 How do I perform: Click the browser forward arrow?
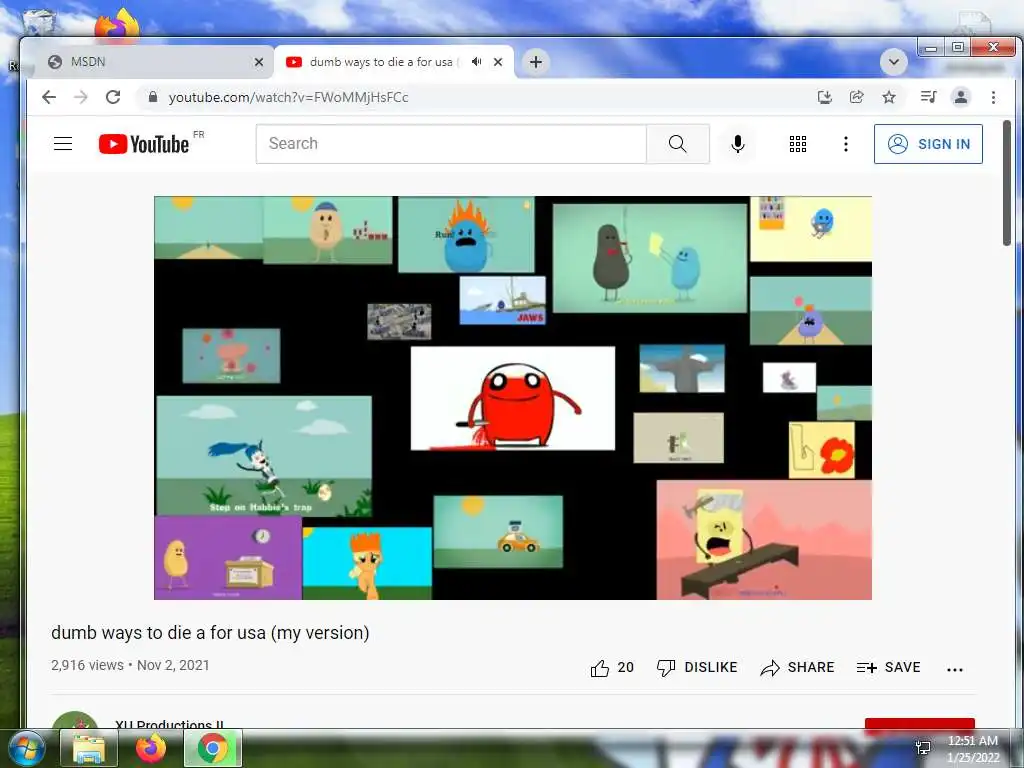tap(81, 97)
